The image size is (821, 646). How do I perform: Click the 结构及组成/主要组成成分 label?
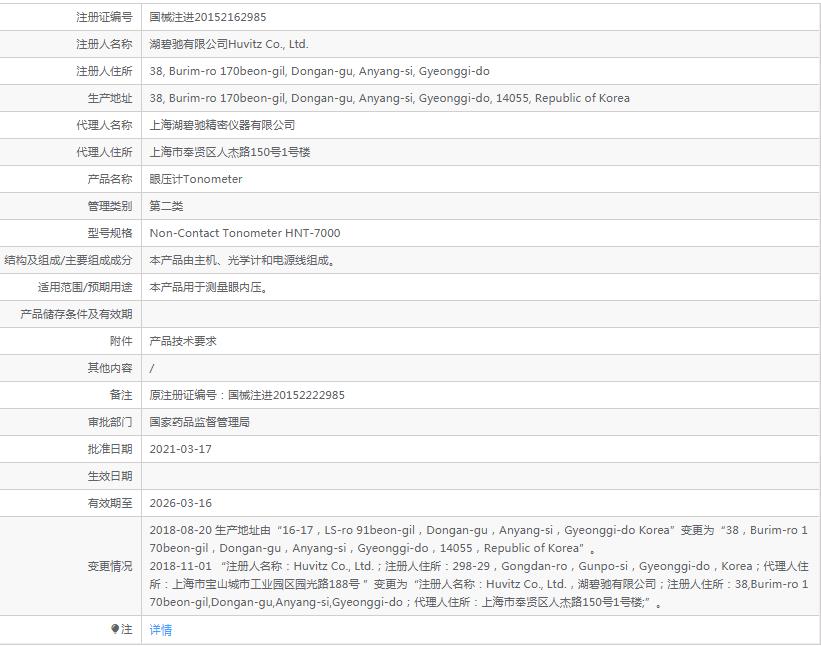click(68, 260)
